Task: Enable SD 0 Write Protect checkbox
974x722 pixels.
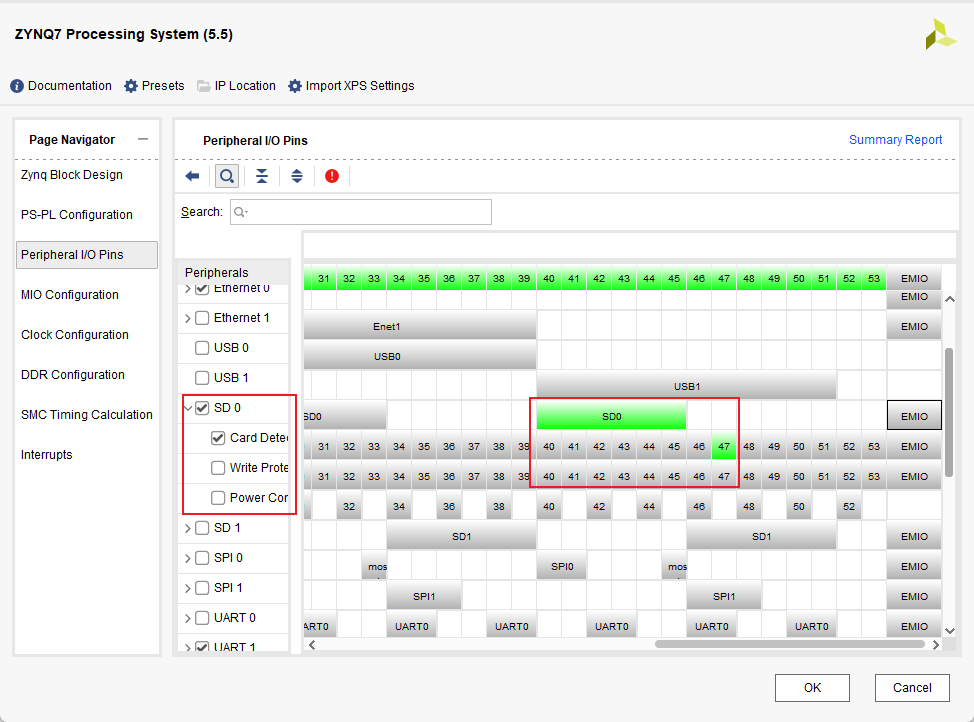Action: [x=218, y=468]
